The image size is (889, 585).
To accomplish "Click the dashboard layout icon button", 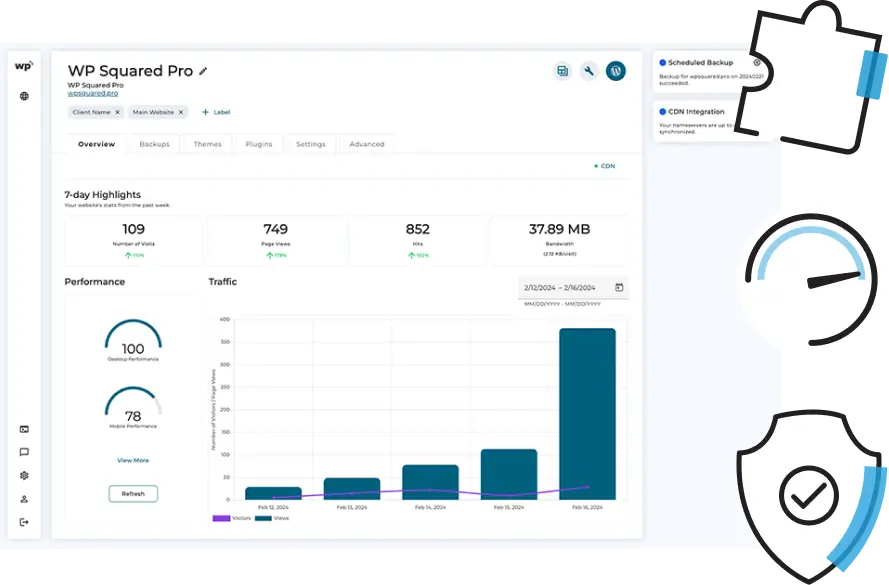I will click(562, 71).
